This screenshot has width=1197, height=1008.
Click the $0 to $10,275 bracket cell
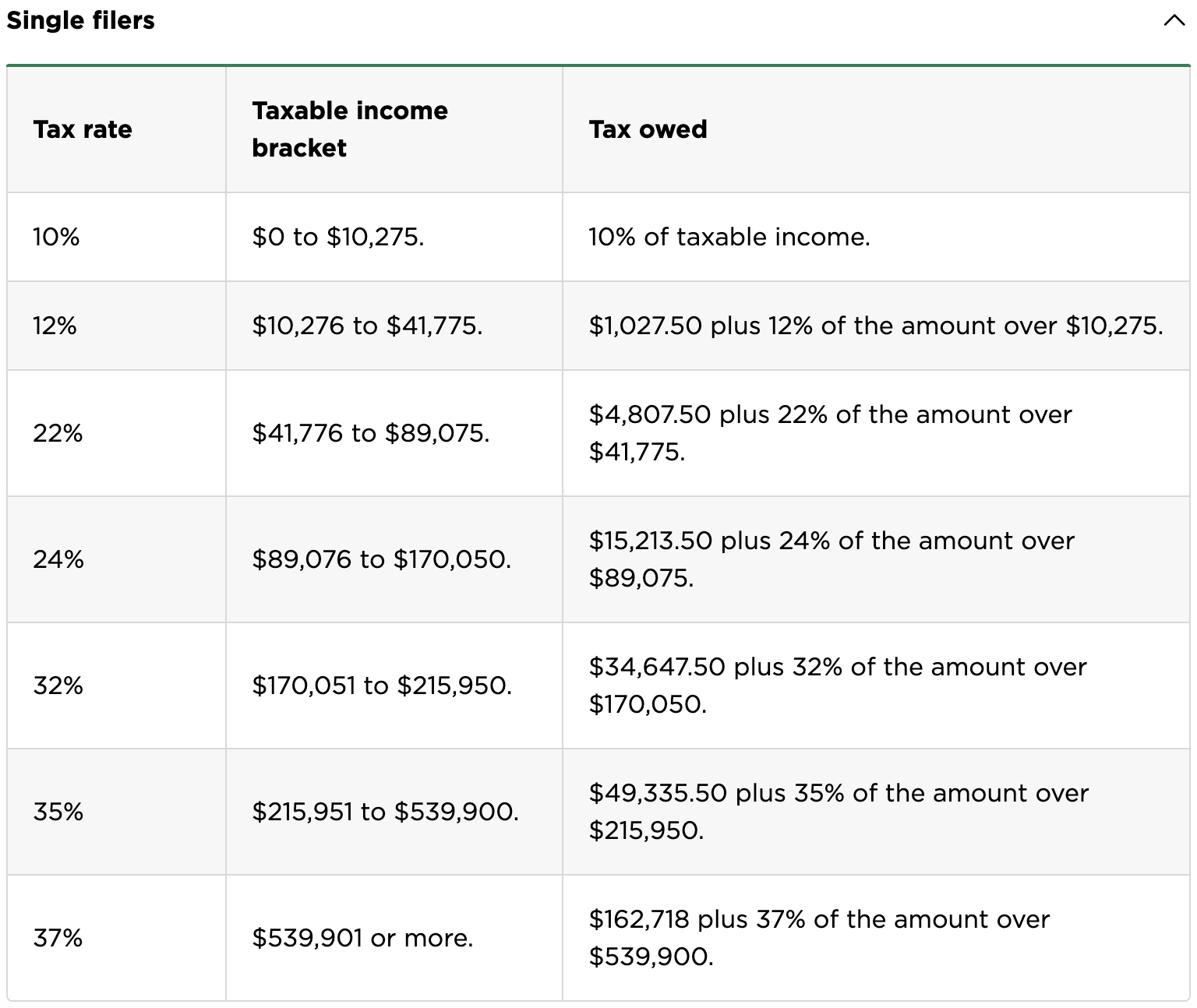(338, 237)
